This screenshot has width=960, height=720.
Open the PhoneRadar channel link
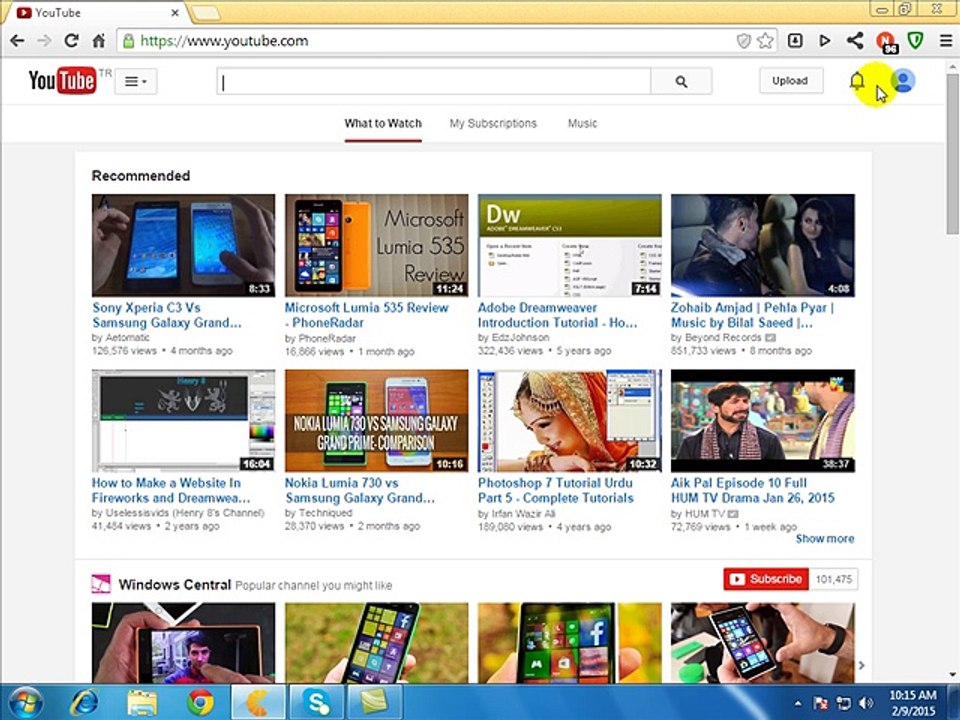click(x=326, y=338)
